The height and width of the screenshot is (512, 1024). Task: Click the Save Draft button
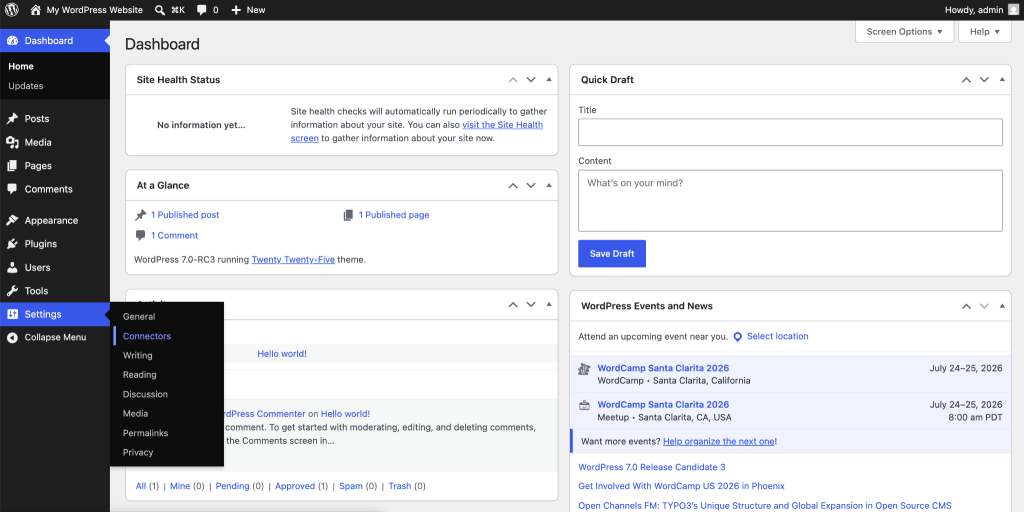click(612, 253)
